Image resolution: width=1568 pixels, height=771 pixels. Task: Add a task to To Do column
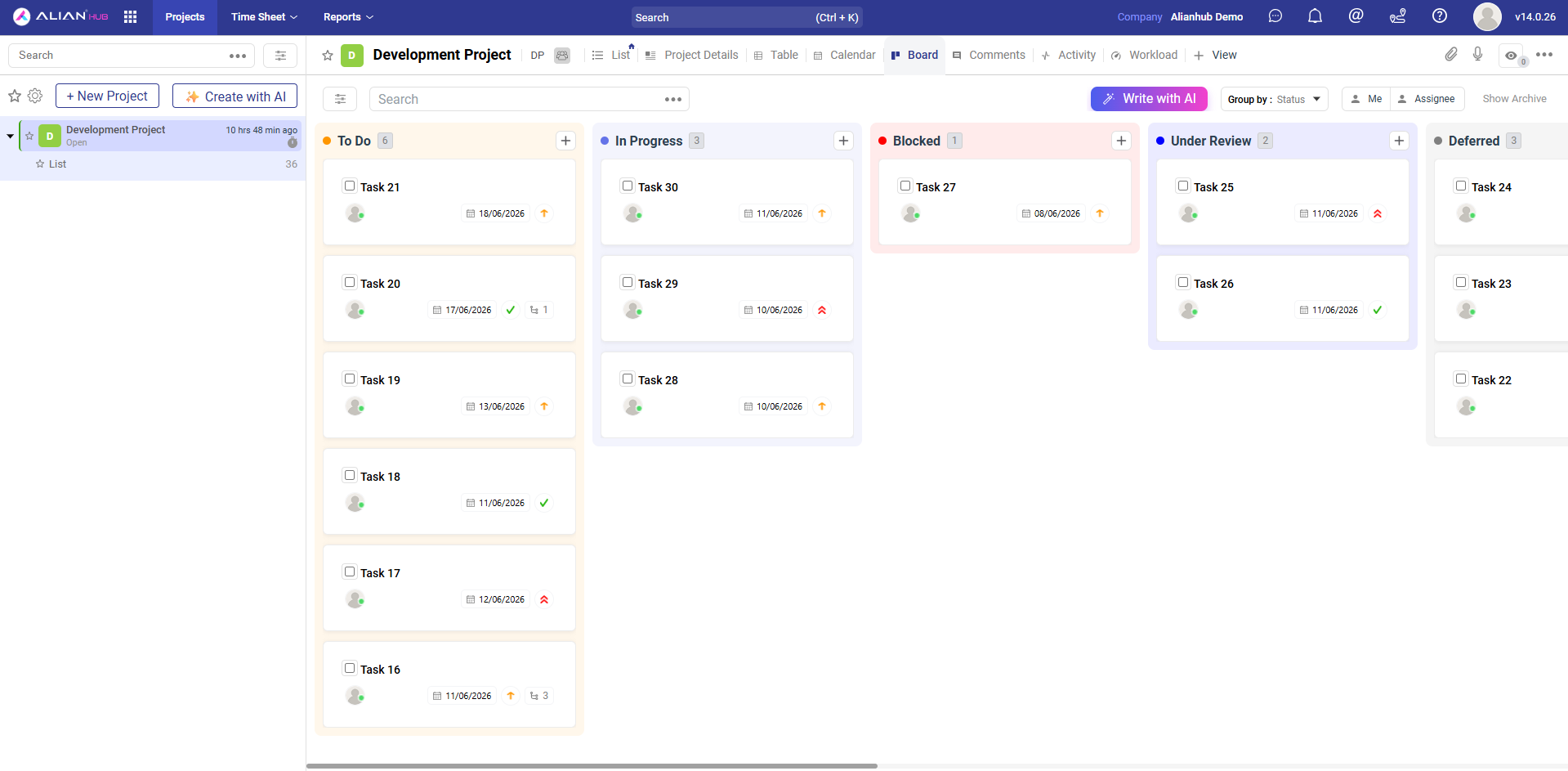565,141
